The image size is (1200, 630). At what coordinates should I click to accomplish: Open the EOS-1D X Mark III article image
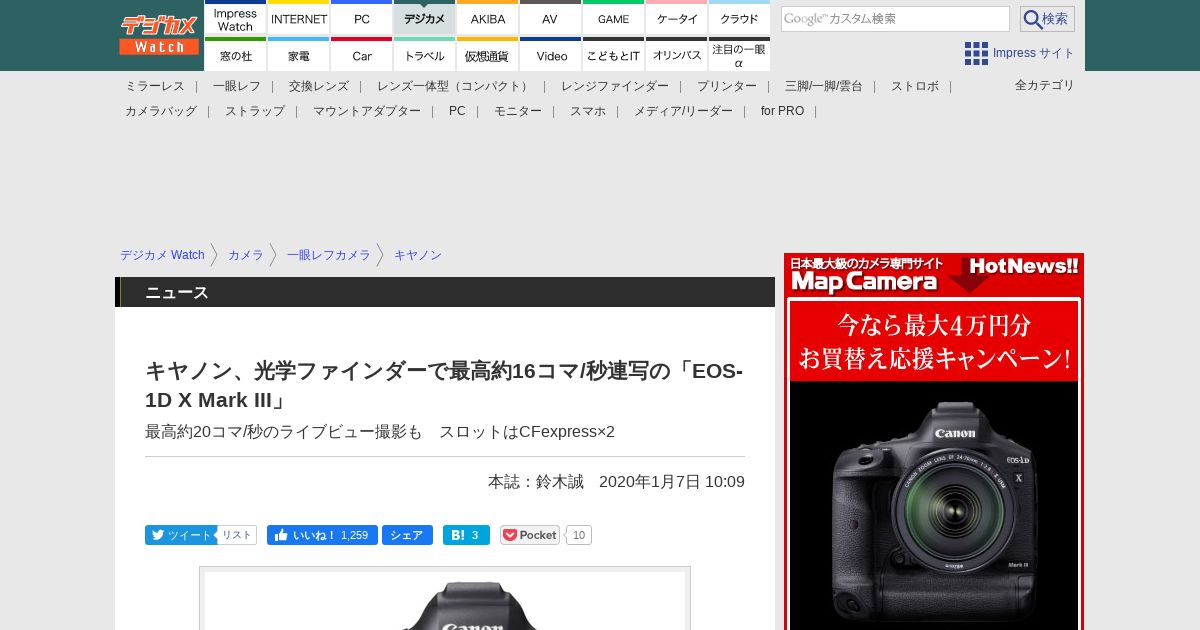[445, 598]
